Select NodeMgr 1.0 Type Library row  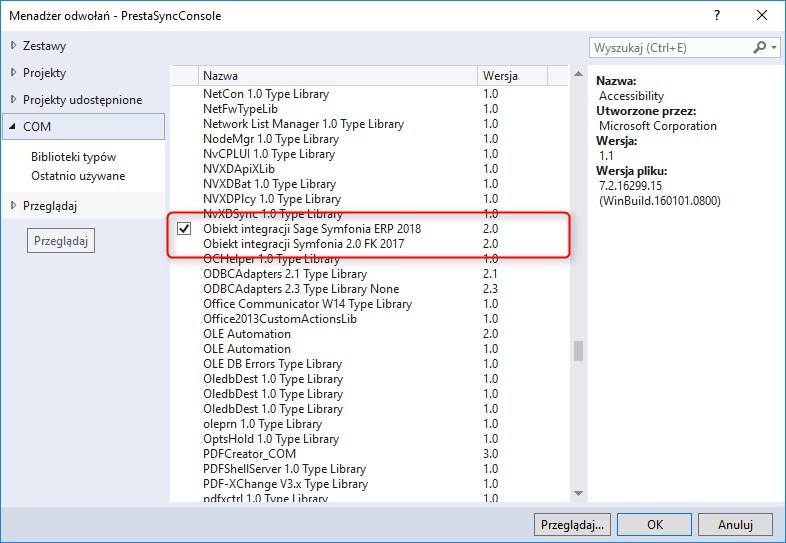pos(370,139)
